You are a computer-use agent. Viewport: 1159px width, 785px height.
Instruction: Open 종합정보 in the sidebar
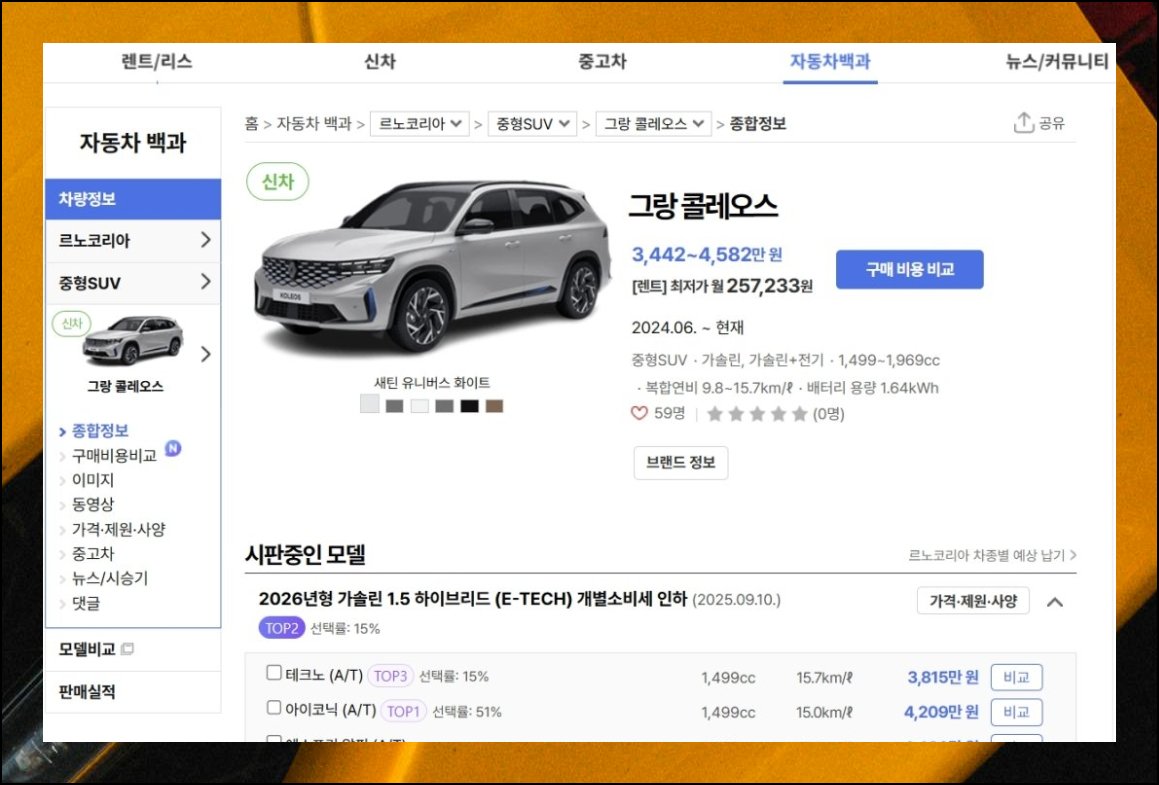(x=100, y=431)
